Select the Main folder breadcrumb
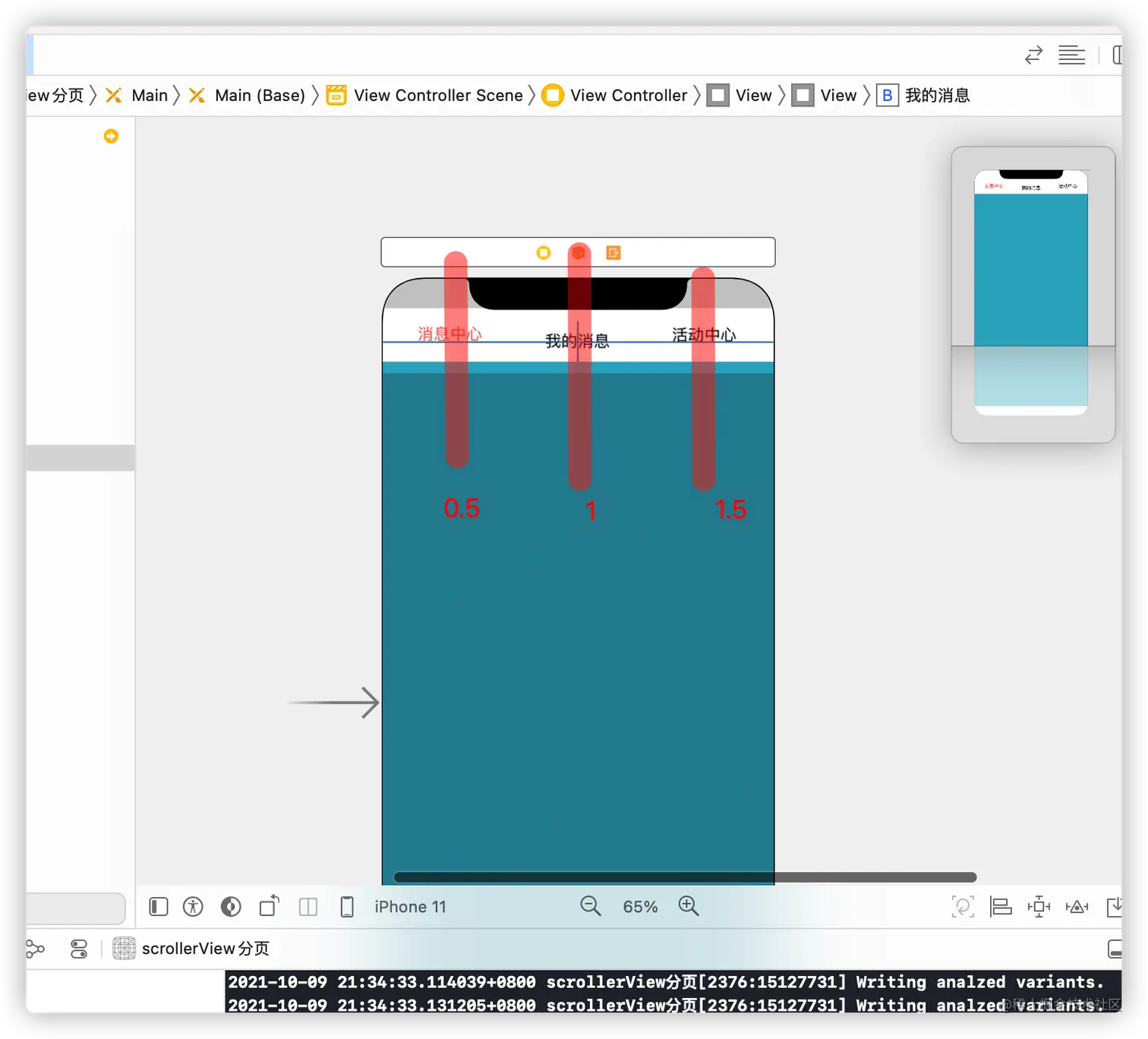 (137, 95)
